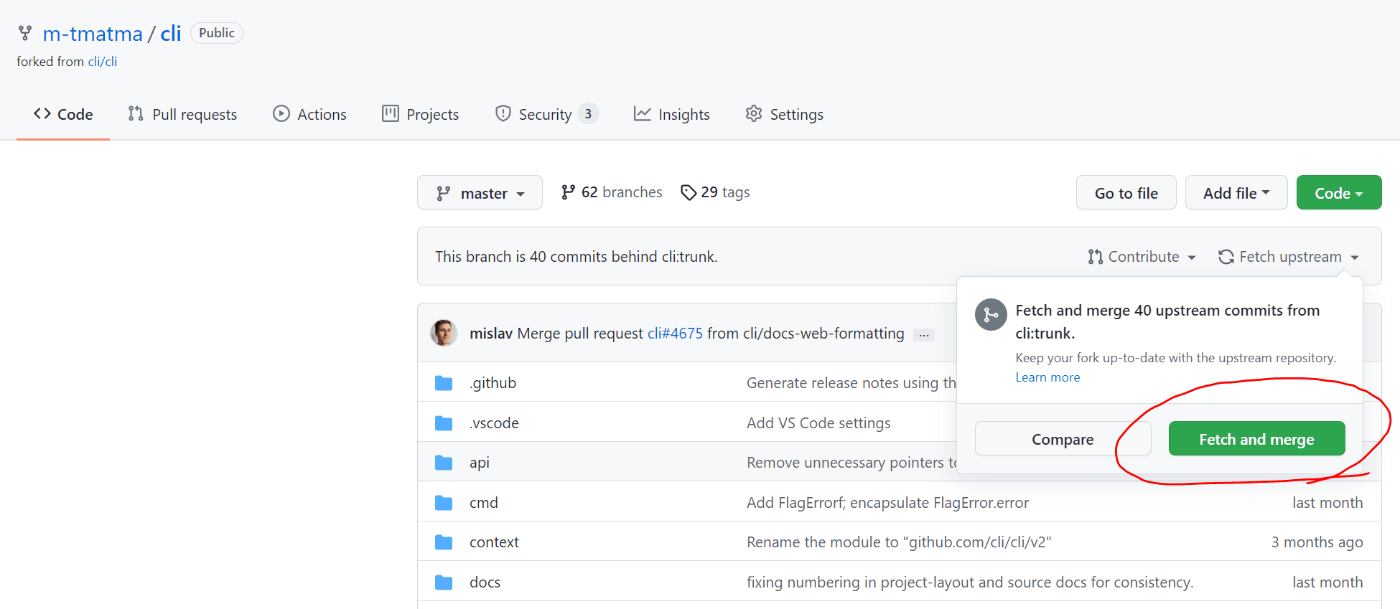The width and height of the screenshot is (1400, 609).
Task: Open the docs folder icon
Action: click(443, 581)
